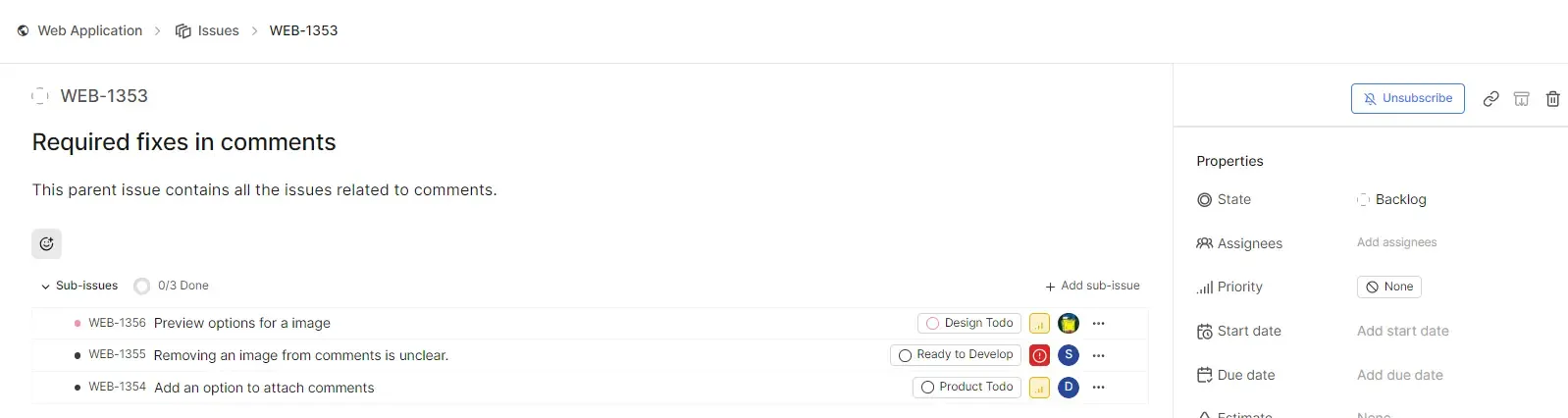Click the Add sub-issue button

pos(1092,286)
